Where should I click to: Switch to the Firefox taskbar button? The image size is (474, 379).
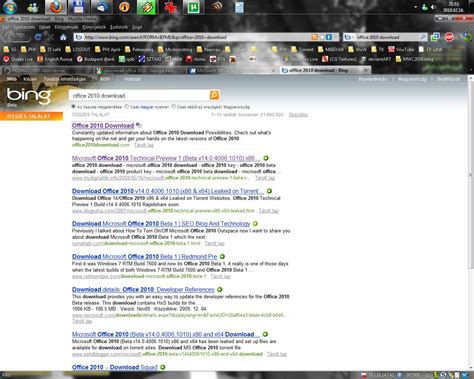point(56,7)
